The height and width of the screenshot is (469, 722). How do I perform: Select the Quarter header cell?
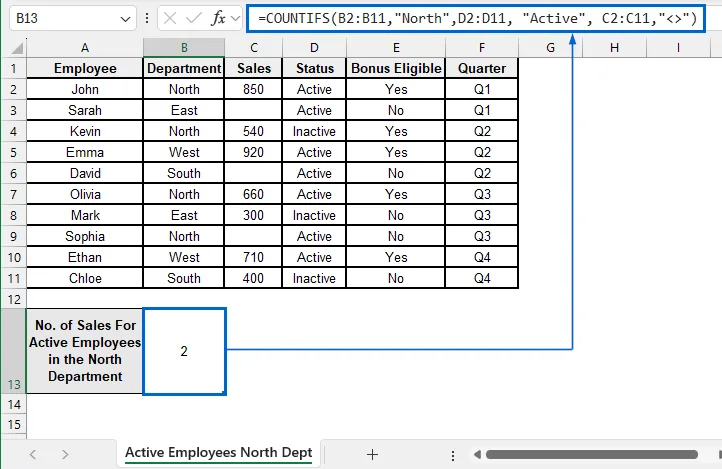click(x=482, y=68)
